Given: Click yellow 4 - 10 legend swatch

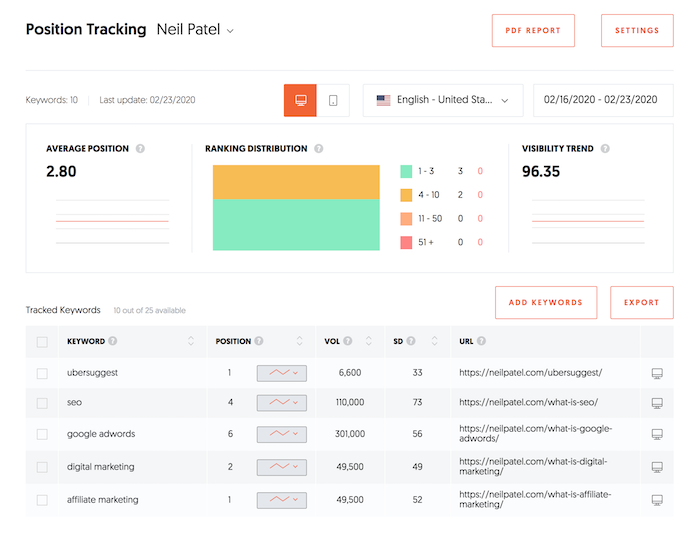Looking at the screenshot, I should pos(406,195).
